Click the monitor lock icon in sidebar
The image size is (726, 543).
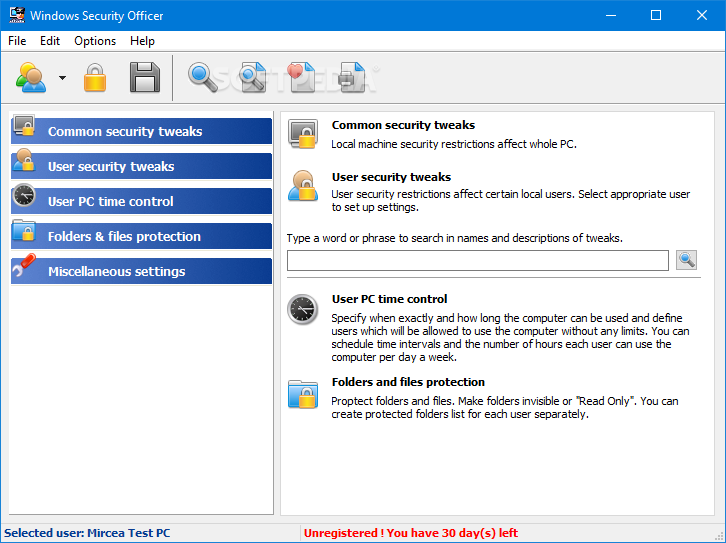pyautogui.click(x=24, y=125)
